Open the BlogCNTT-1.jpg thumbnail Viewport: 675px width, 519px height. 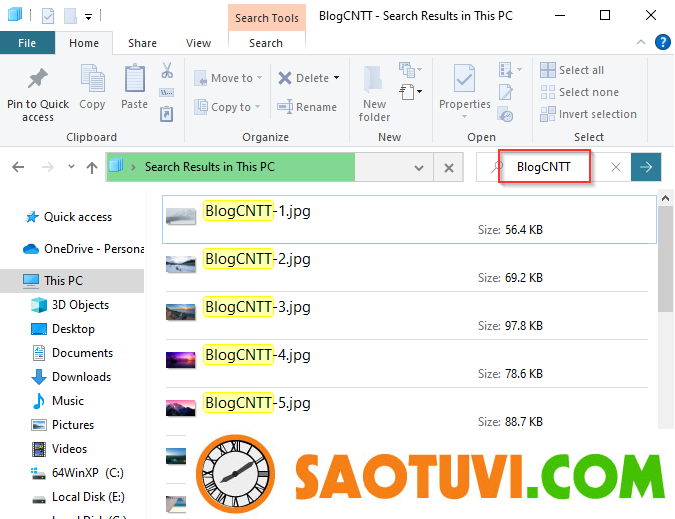point(181,216)
